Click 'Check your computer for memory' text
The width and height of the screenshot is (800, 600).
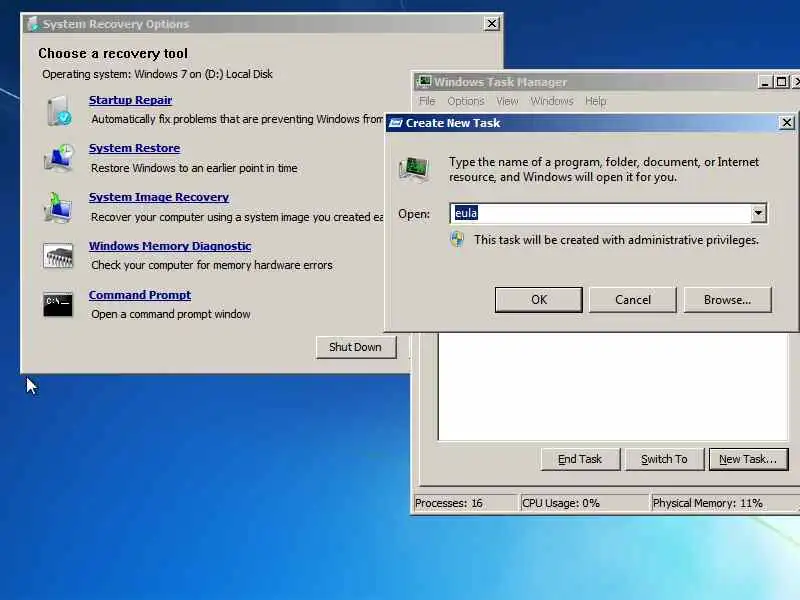212,265
